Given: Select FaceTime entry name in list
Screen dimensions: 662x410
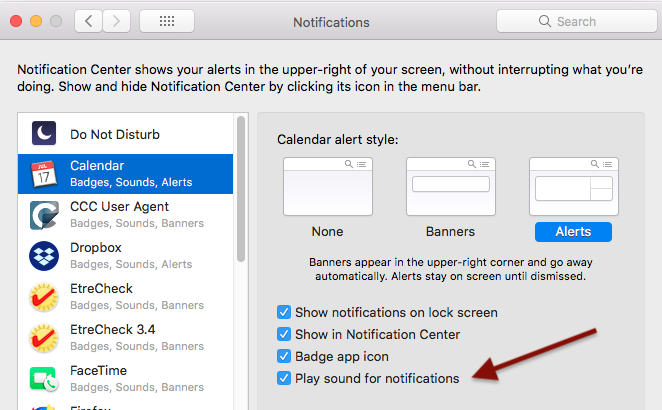Looking at the screenshot, I should (98, 370).
